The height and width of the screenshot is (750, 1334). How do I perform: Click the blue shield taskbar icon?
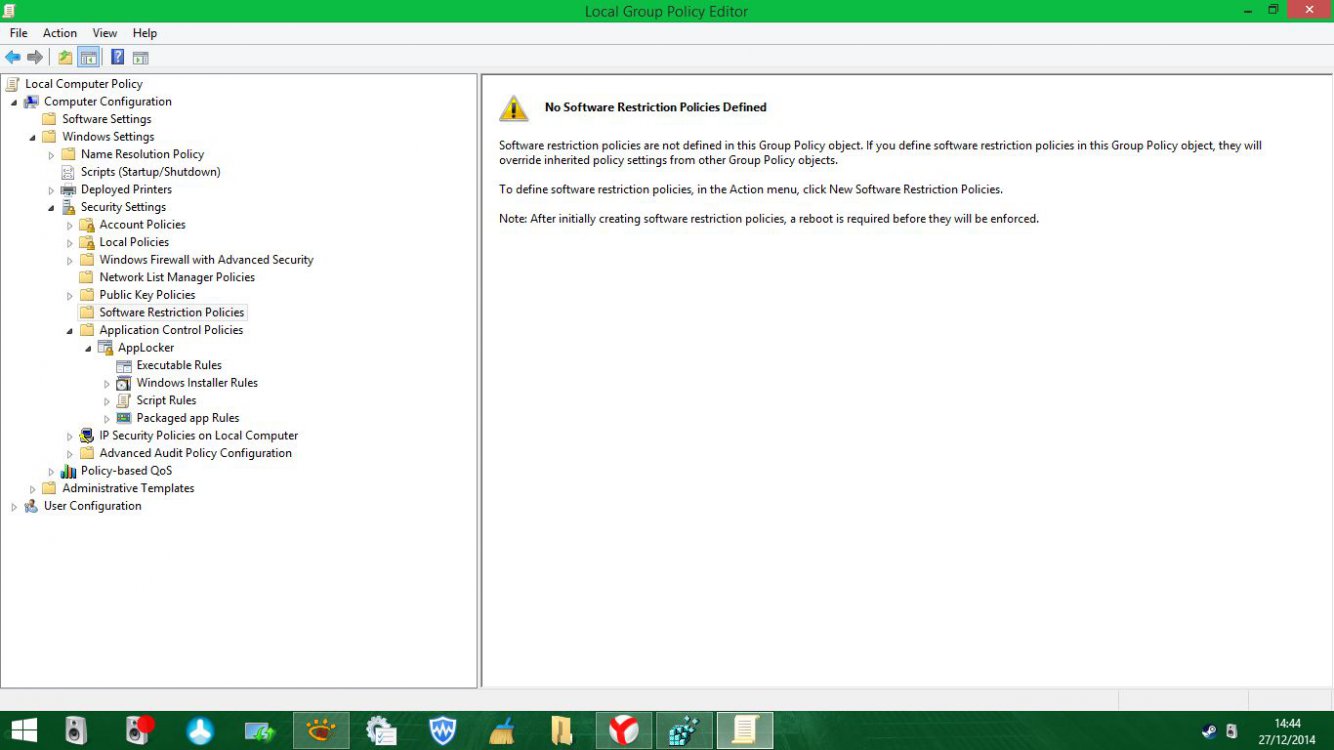(442, 731)
